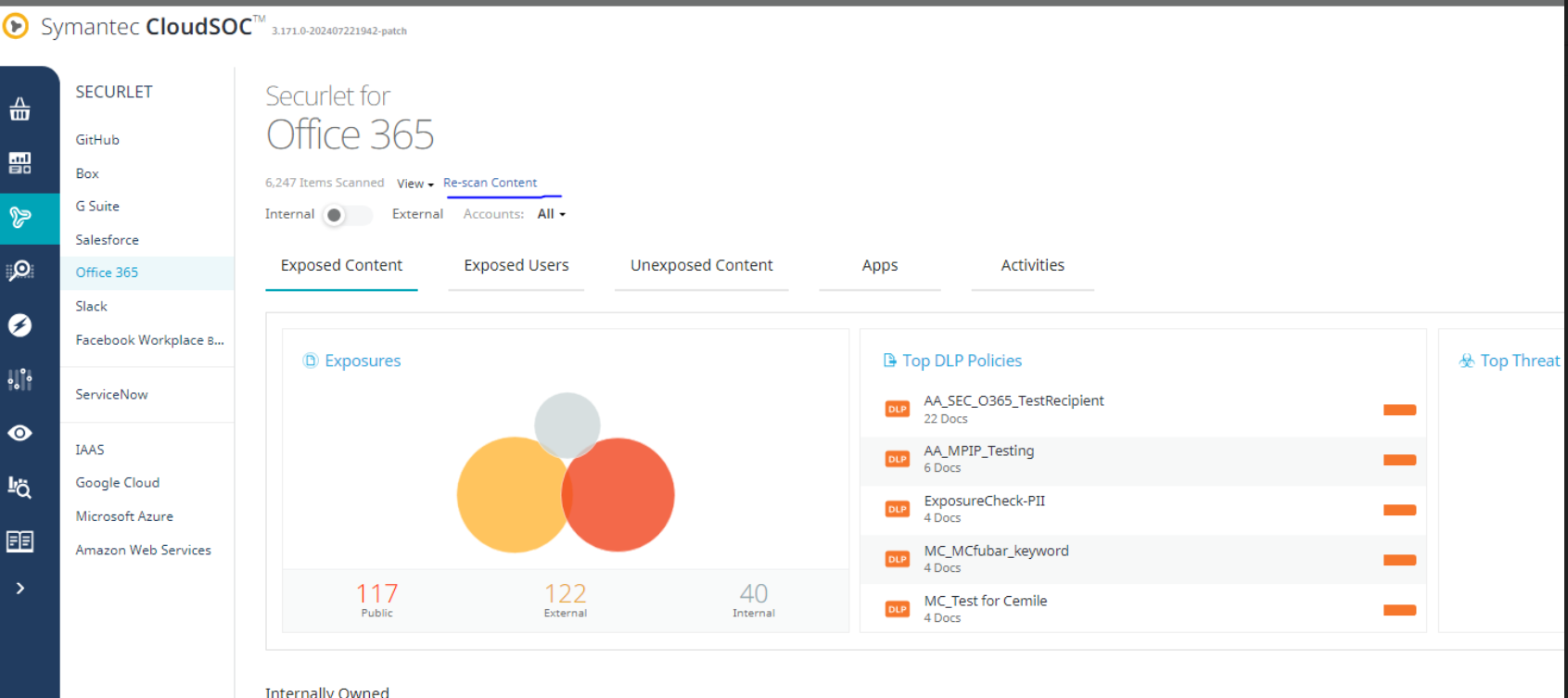Click the 122 External exposure count
Image resolution: width=1568 pixels, height=698 pixels.
point(565,593)
